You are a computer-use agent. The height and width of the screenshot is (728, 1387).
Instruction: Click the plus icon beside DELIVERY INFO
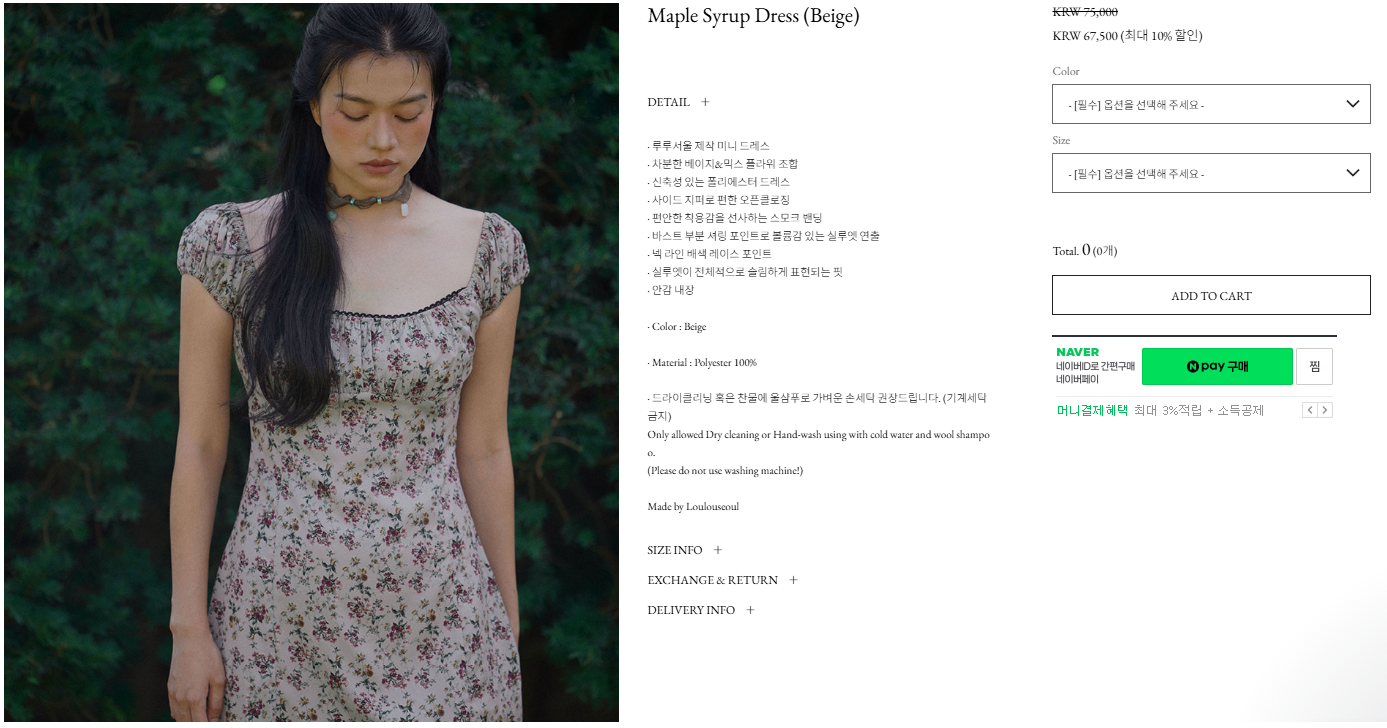750,610
